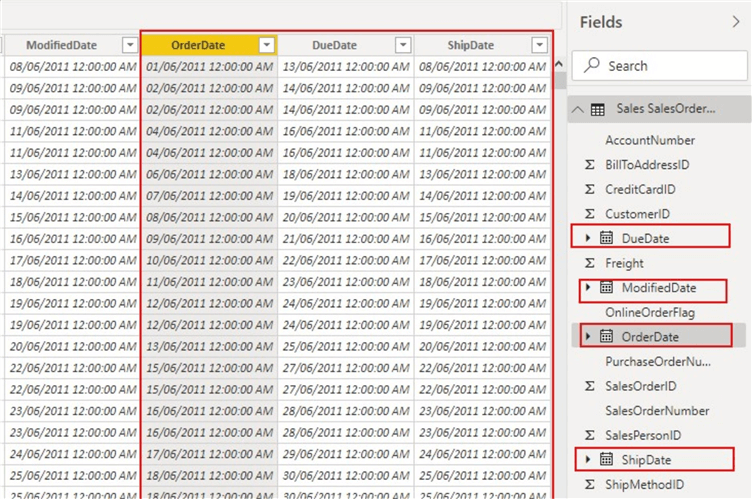This screenshot has height=499, width=752.
Task: Click the sigma icon beside BillToAddressID
Action: 589,165
